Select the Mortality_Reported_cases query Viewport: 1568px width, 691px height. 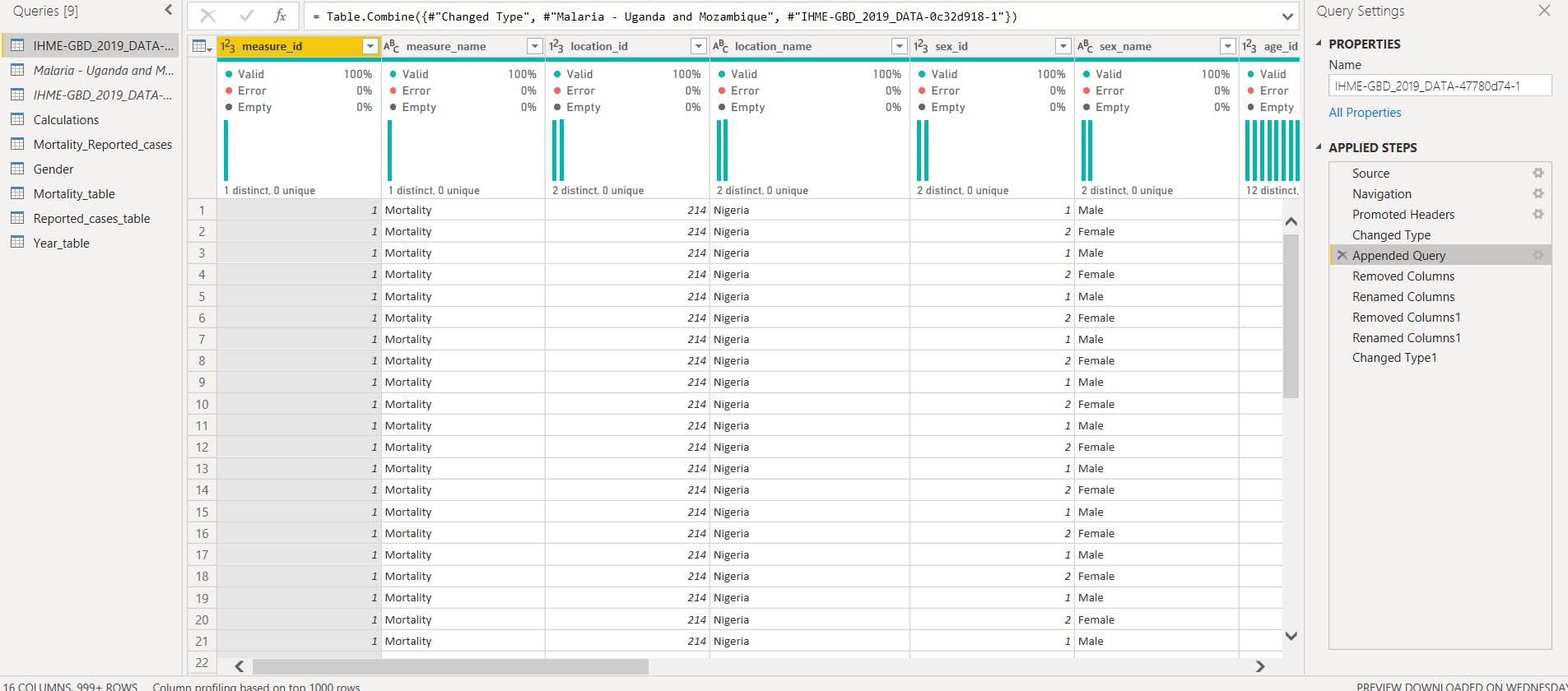pyautogui.click(x=91, y=144)
